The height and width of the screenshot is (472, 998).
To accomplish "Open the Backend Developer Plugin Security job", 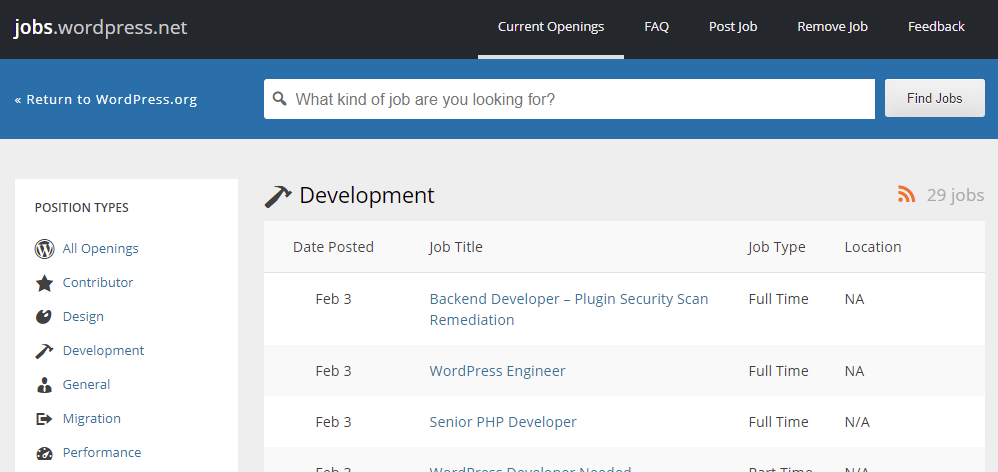I will point(568,299).
